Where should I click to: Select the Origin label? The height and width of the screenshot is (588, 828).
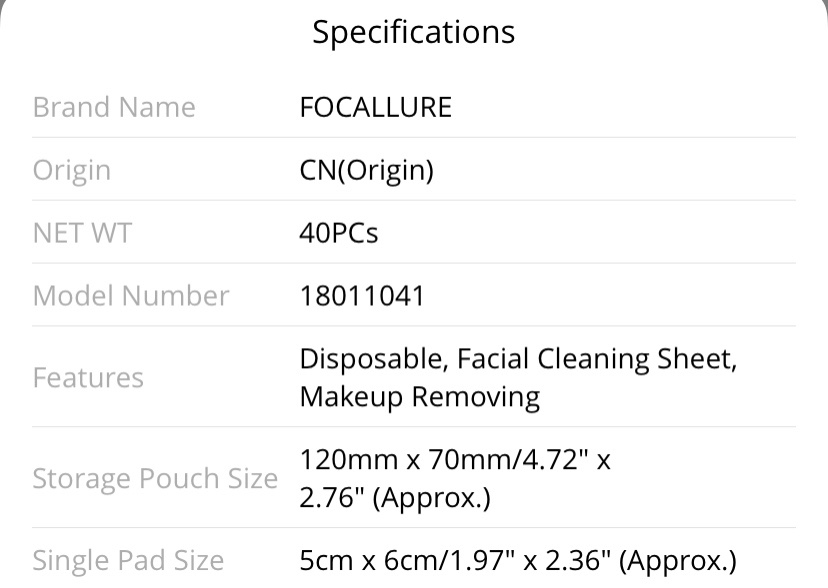click(x=72, y=170)
